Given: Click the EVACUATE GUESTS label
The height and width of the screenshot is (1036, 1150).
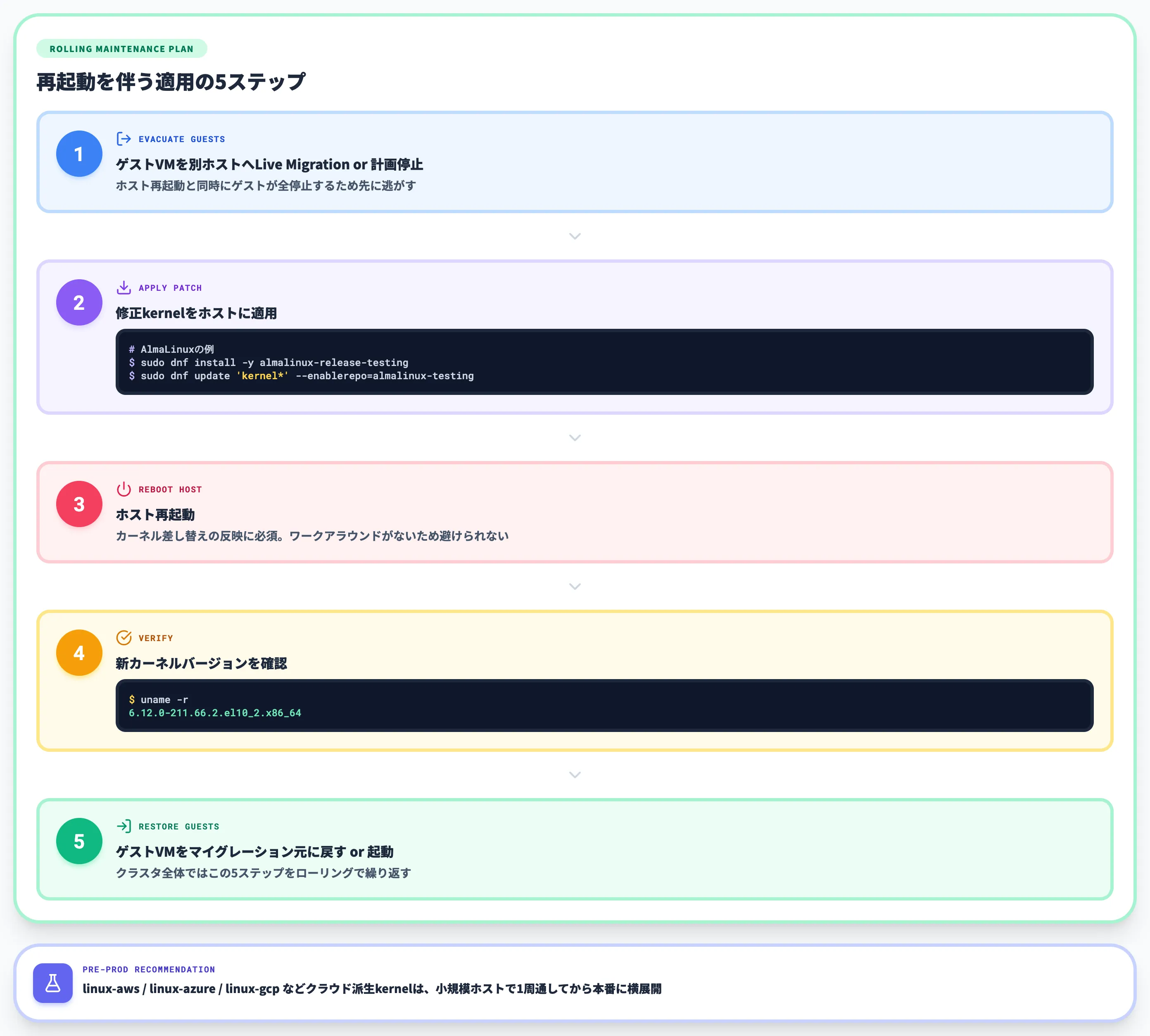Looking at the screenshot, I should click(182, 140).
